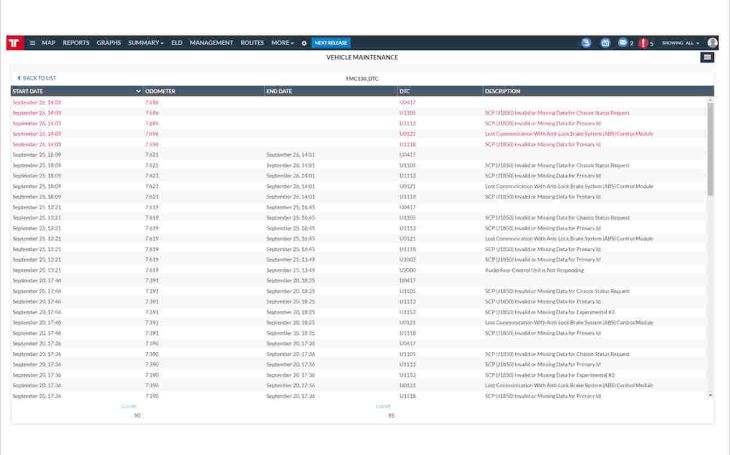This screenshot has height=455, width=730.
Task: Click the red T application logo
Action: tap(13, 43)
